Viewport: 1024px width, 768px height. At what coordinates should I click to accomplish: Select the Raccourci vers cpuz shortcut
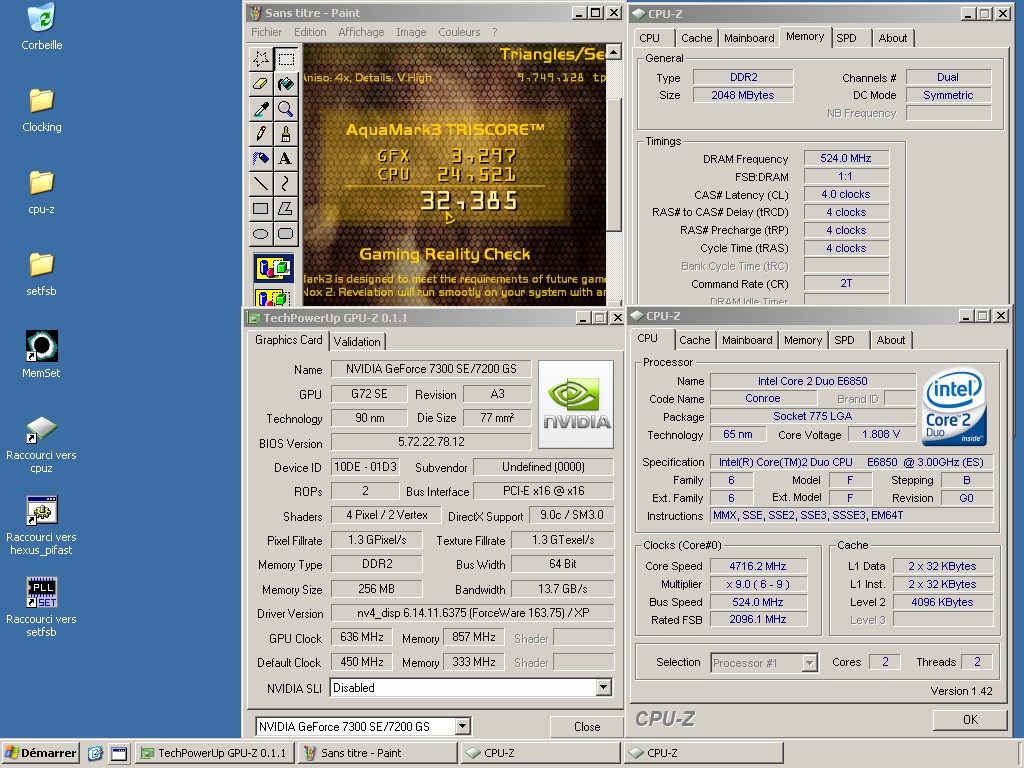coord(42,444)
